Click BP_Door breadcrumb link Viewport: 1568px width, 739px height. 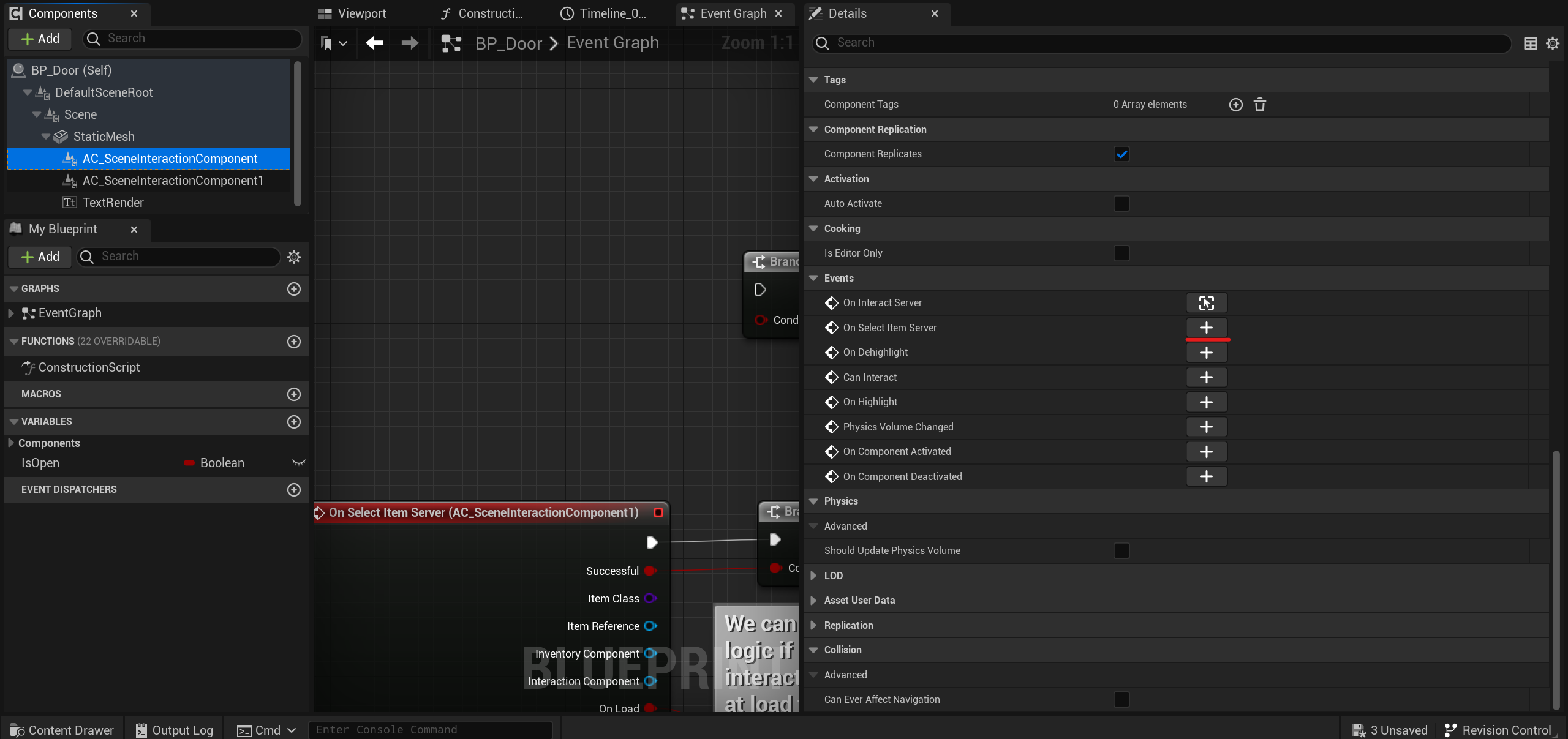click(508, 43)
